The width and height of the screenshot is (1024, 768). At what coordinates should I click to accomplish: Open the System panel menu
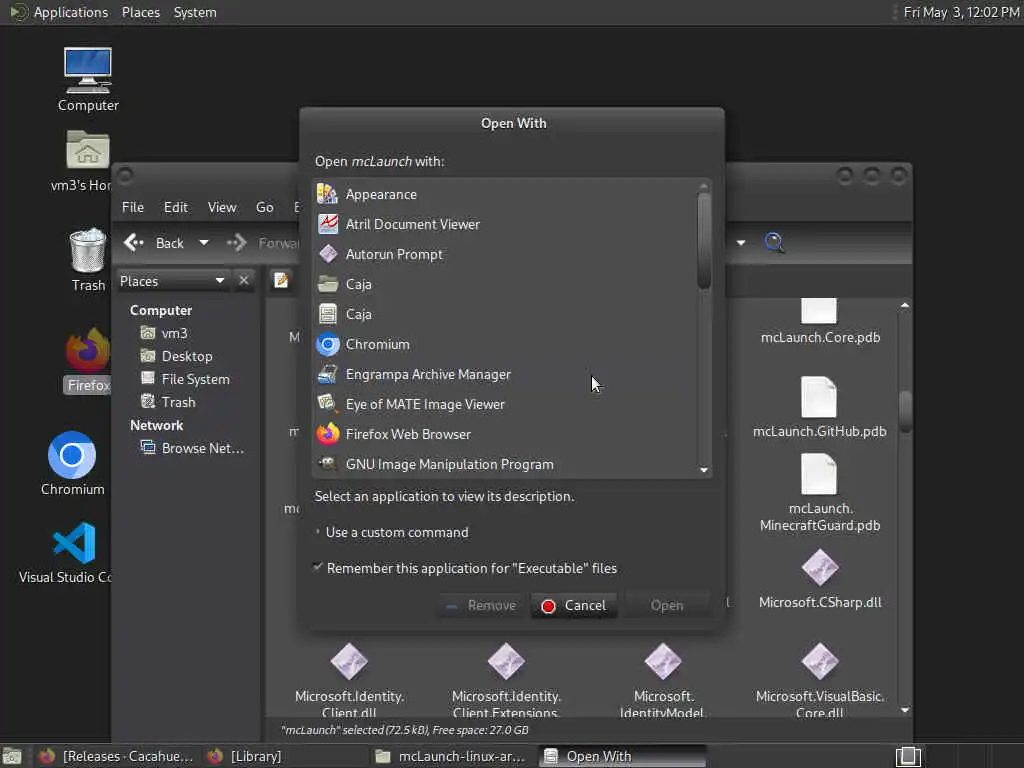pos(195,12)
